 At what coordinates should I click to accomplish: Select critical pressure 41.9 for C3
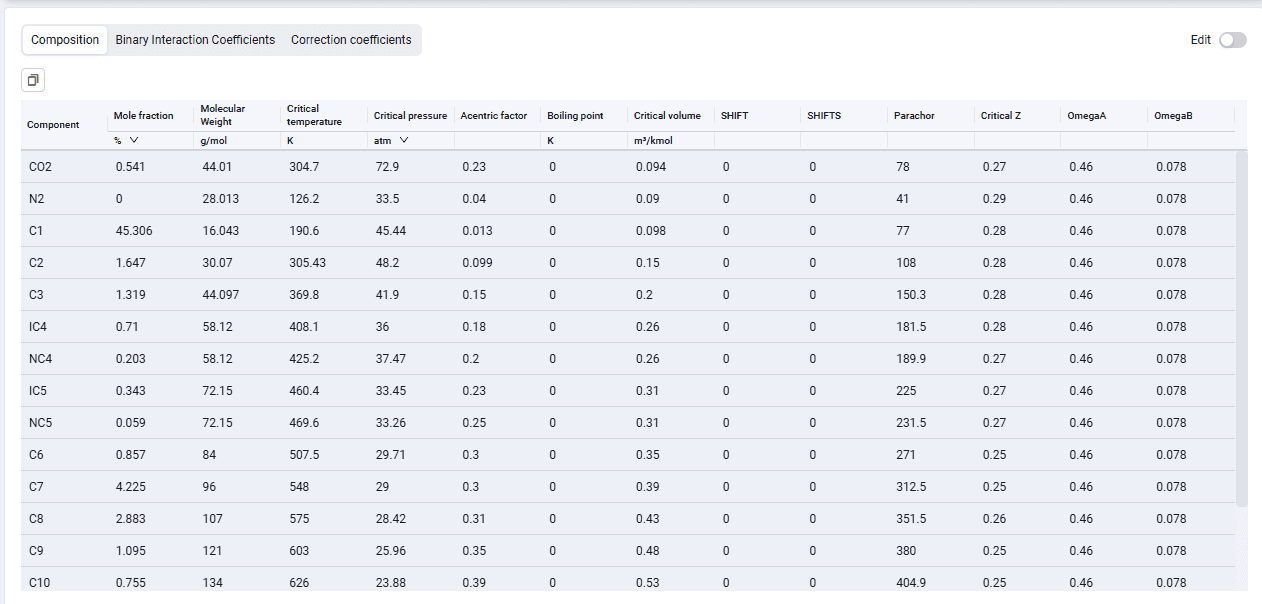387,295
